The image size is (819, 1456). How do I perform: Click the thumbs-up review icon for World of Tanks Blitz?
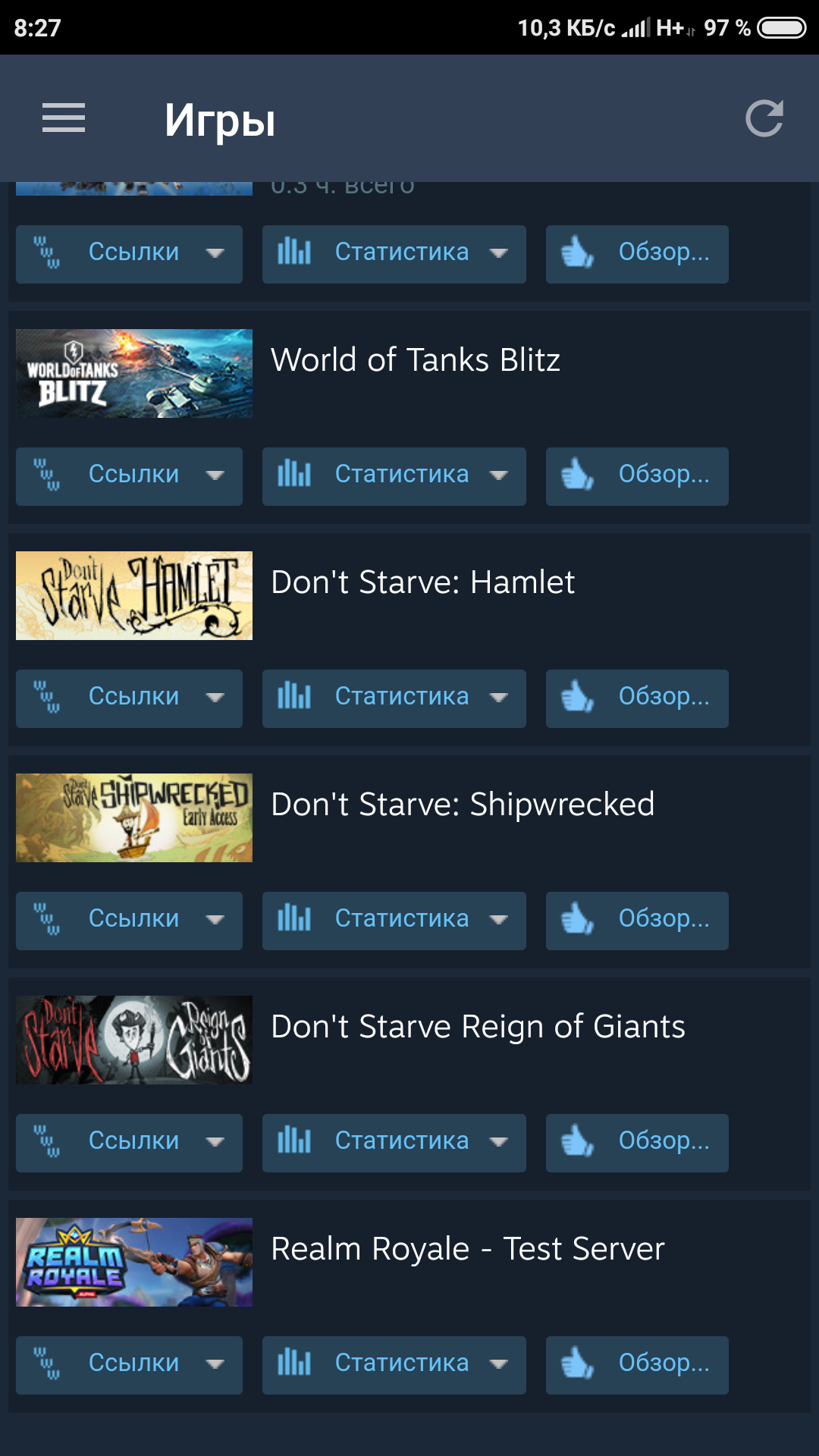(x=578, y=475)
